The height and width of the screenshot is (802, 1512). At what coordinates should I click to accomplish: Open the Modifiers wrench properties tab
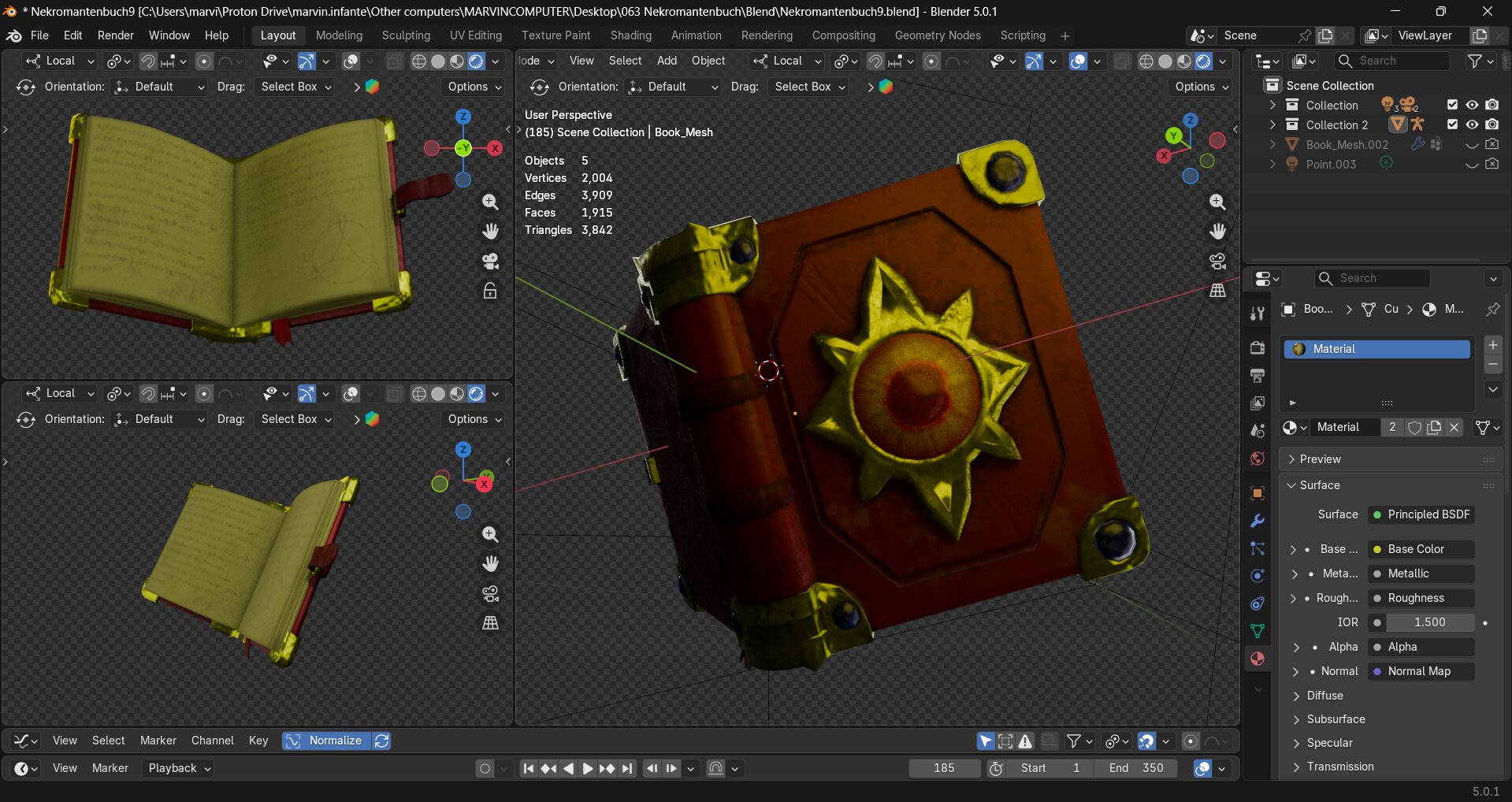[x=1258, y=522]
